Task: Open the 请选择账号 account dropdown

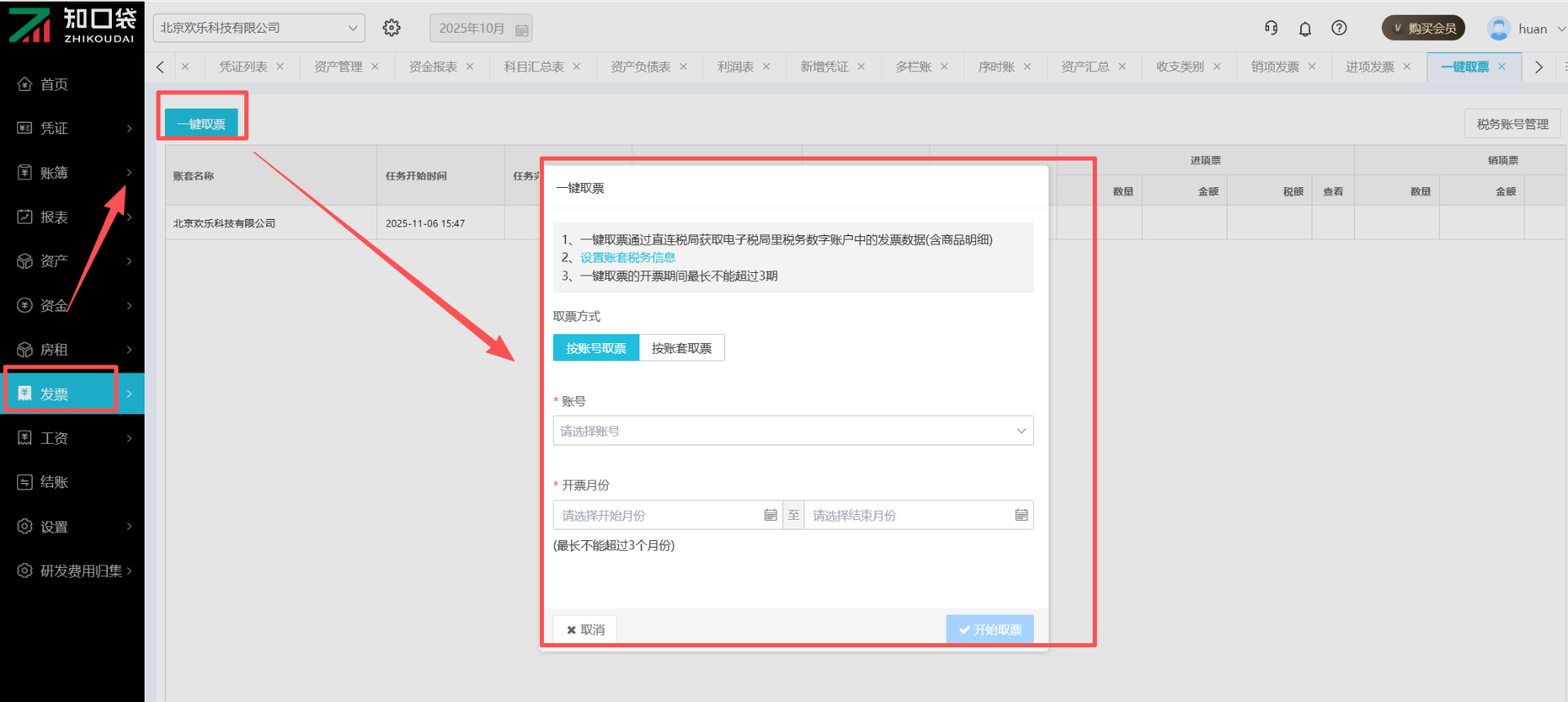Action: [792, 431]
